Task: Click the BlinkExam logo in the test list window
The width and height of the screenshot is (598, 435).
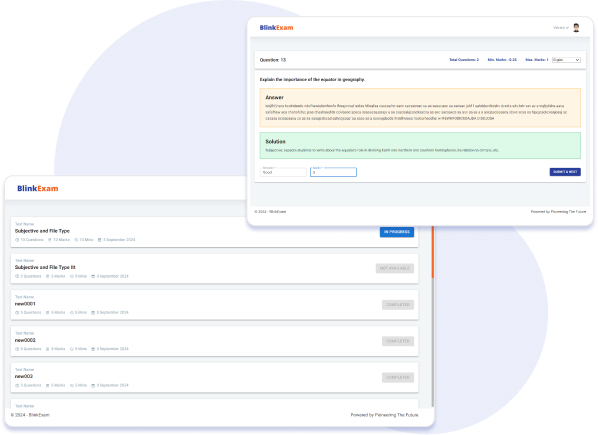Action: [x=38, y=188]
